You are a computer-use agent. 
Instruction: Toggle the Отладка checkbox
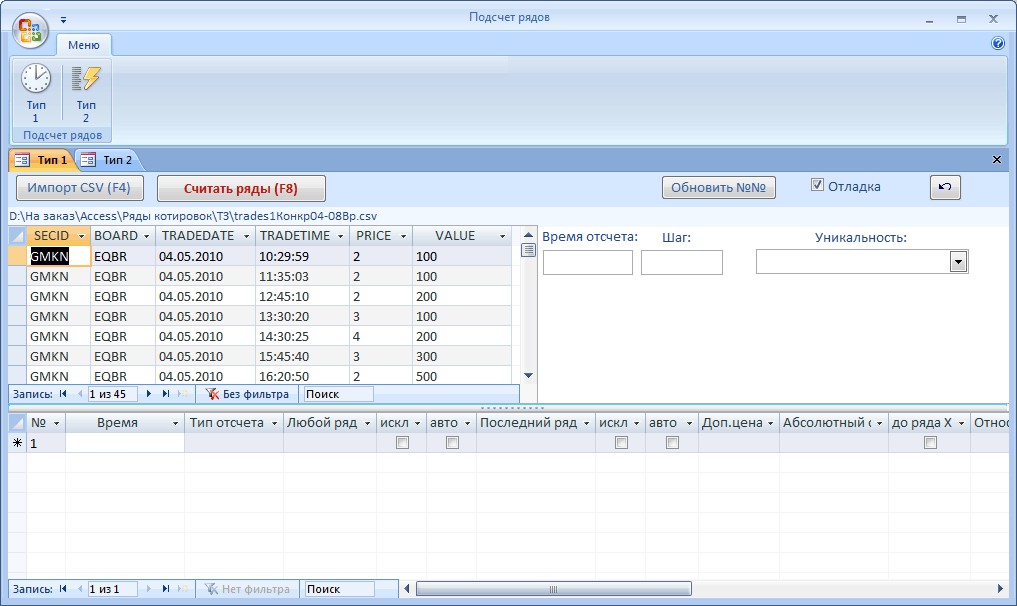click(x=817, y=185)
